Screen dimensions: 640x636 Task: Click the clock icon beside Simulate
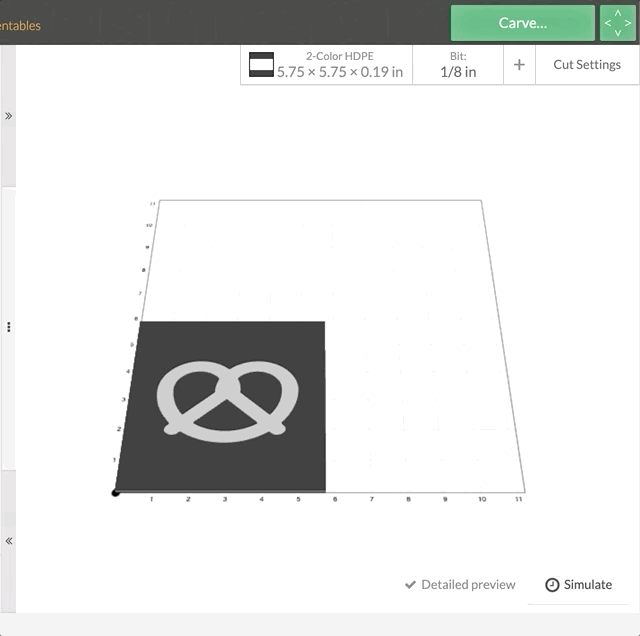[552, 585]
